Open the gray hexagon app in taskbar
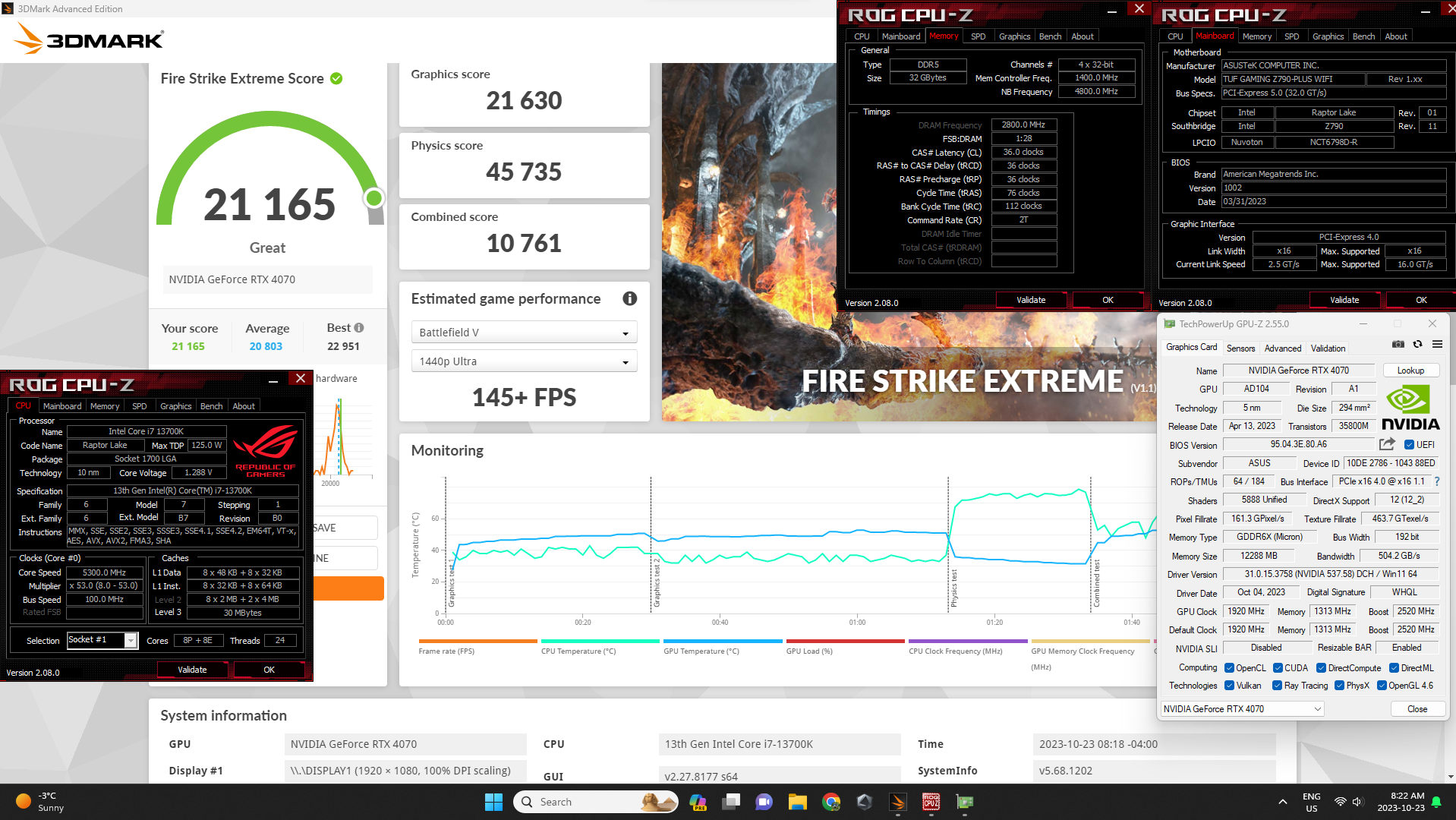The width and height of the screenshot is (1456, 820). (x=865, y=802)
